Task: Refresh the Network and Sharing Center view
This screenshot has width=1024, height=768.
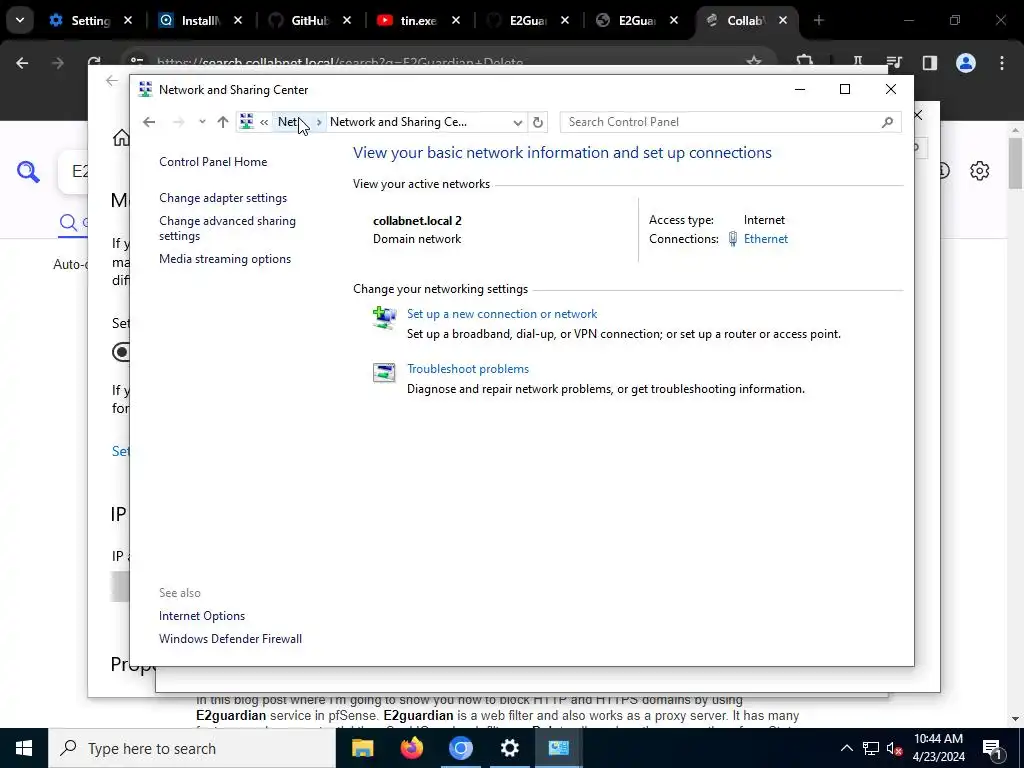Action: click(x=537, y=122)
